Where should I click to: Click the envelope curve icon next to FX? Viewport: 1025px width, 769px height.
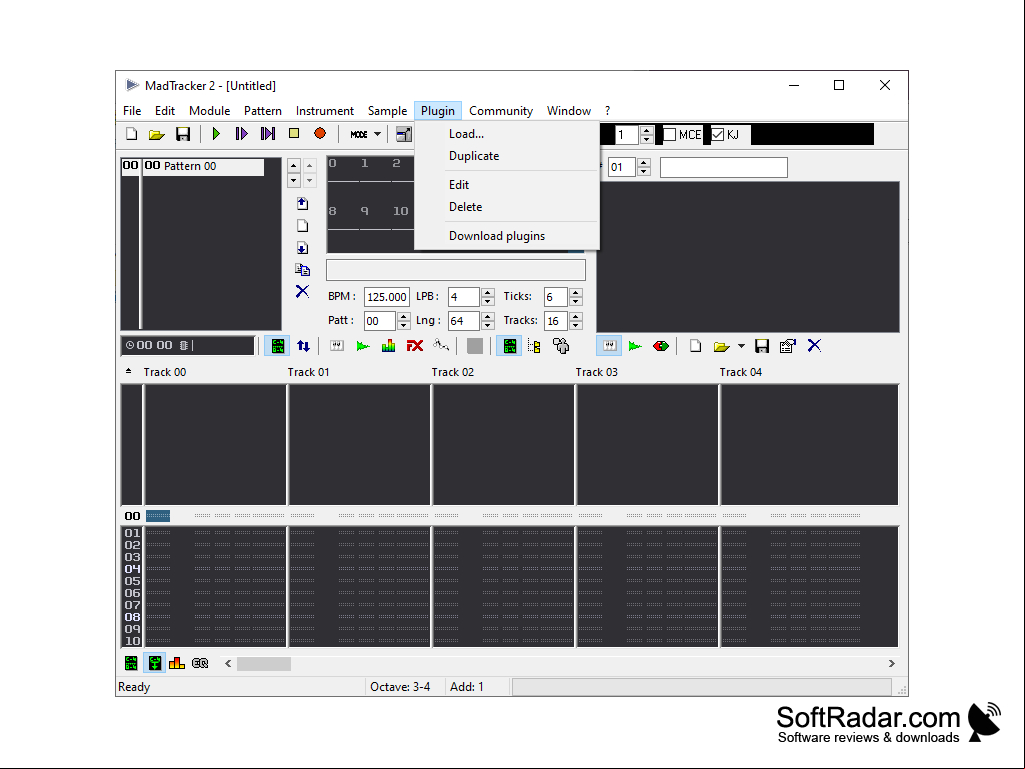[441, 345]
